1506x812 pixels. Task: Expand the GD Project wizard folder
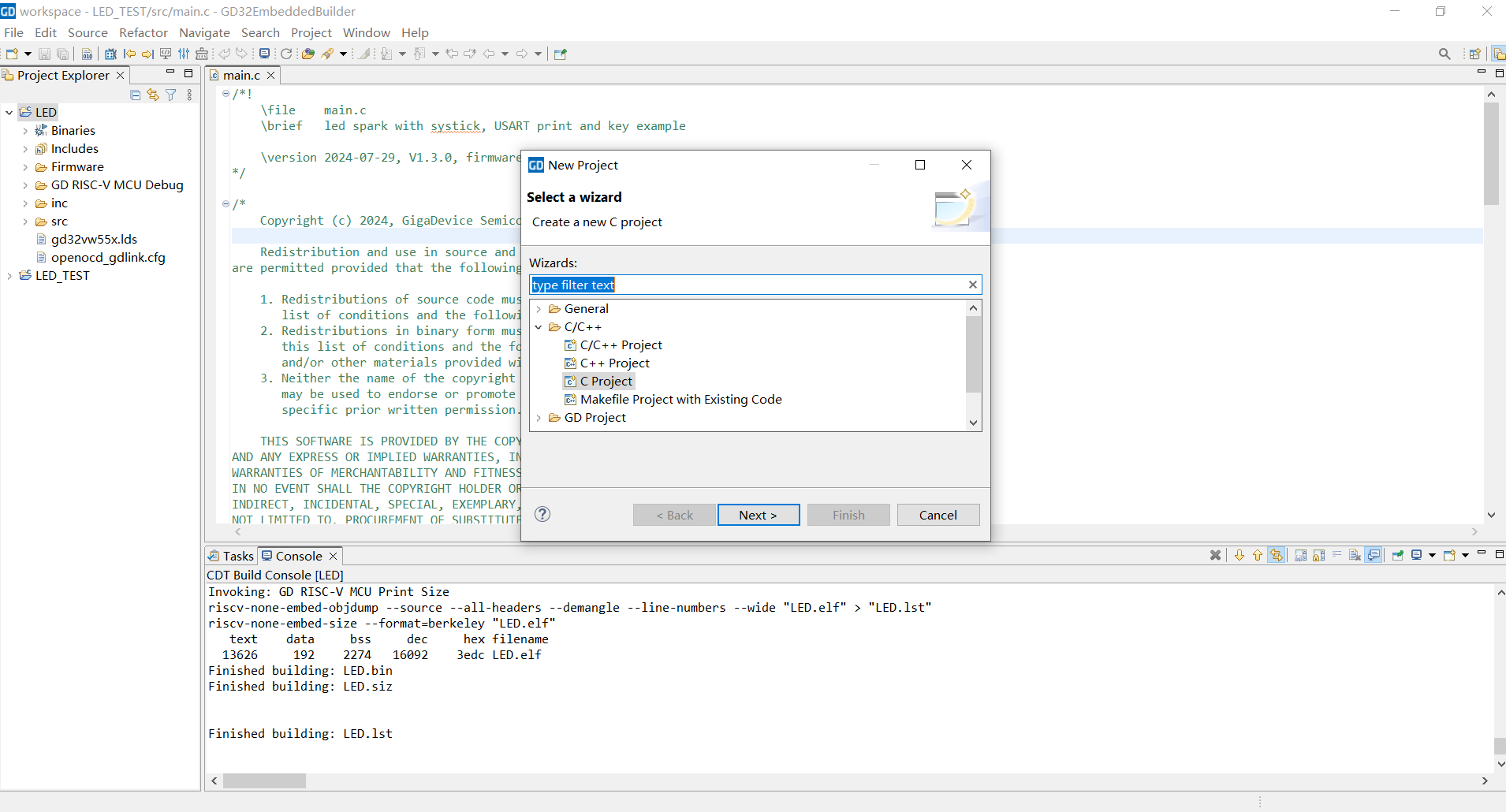point(539,418)
